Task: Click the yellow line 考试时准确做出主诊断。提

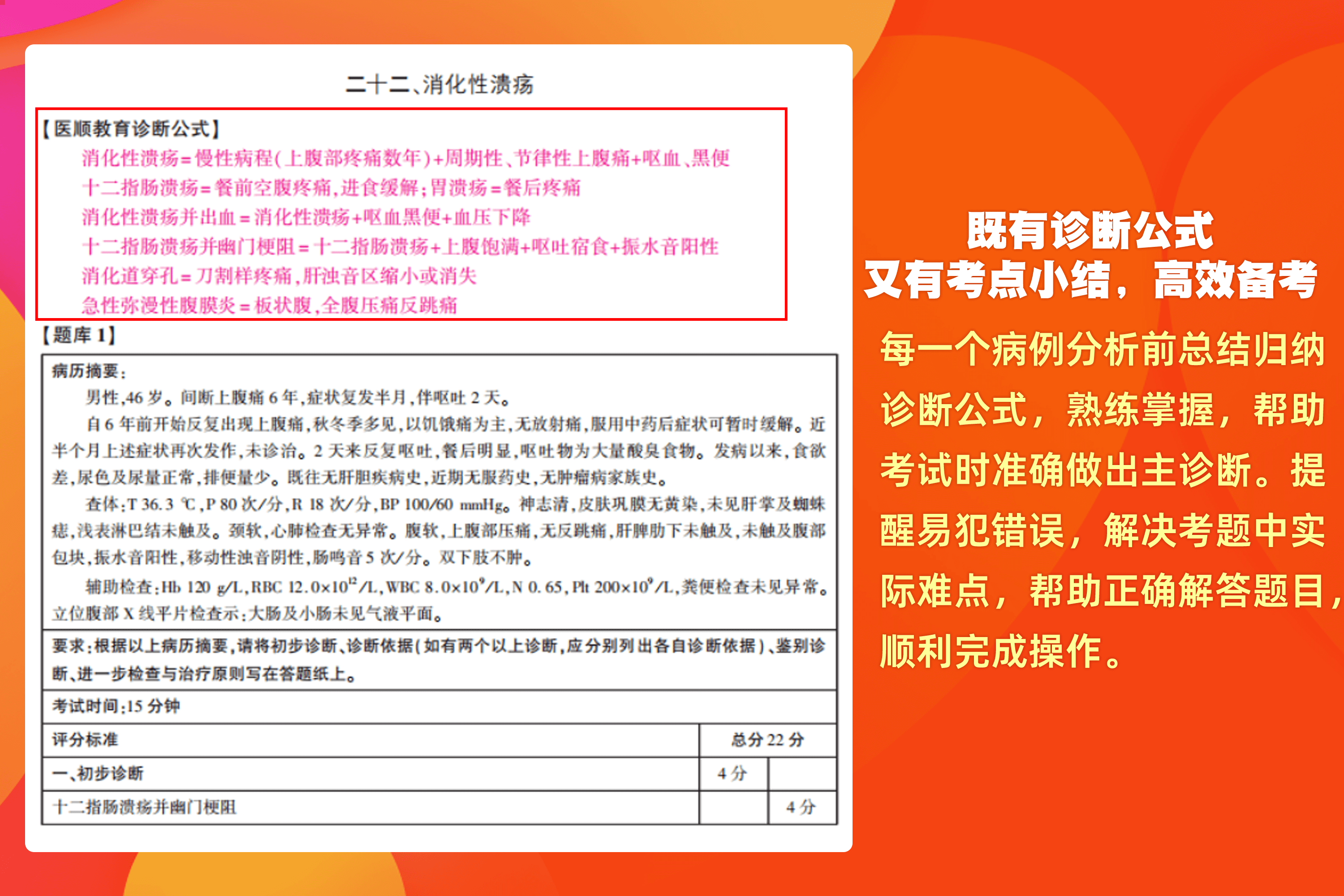Action: [x=1102, y=470]
